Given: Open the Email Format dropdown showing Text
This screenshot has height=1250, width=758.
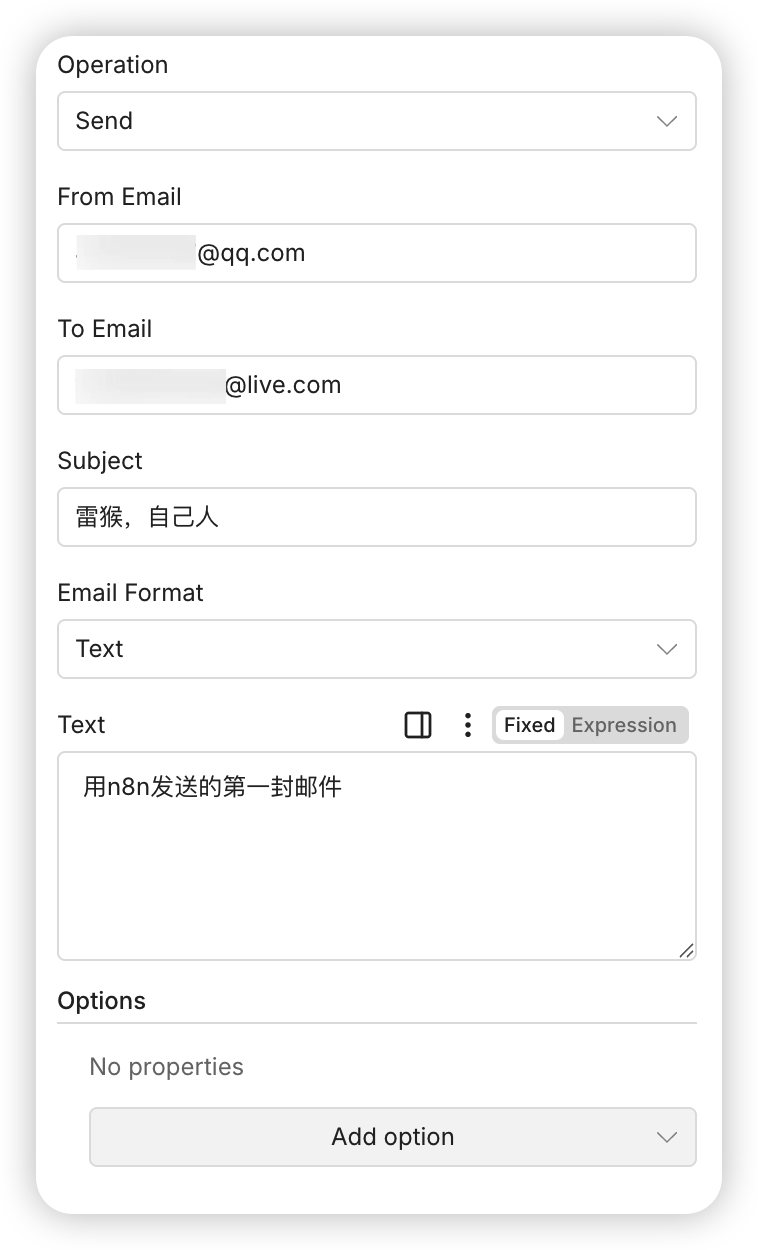Looking at the screenshot, I should pyautogui.click(x=377, y=649).
